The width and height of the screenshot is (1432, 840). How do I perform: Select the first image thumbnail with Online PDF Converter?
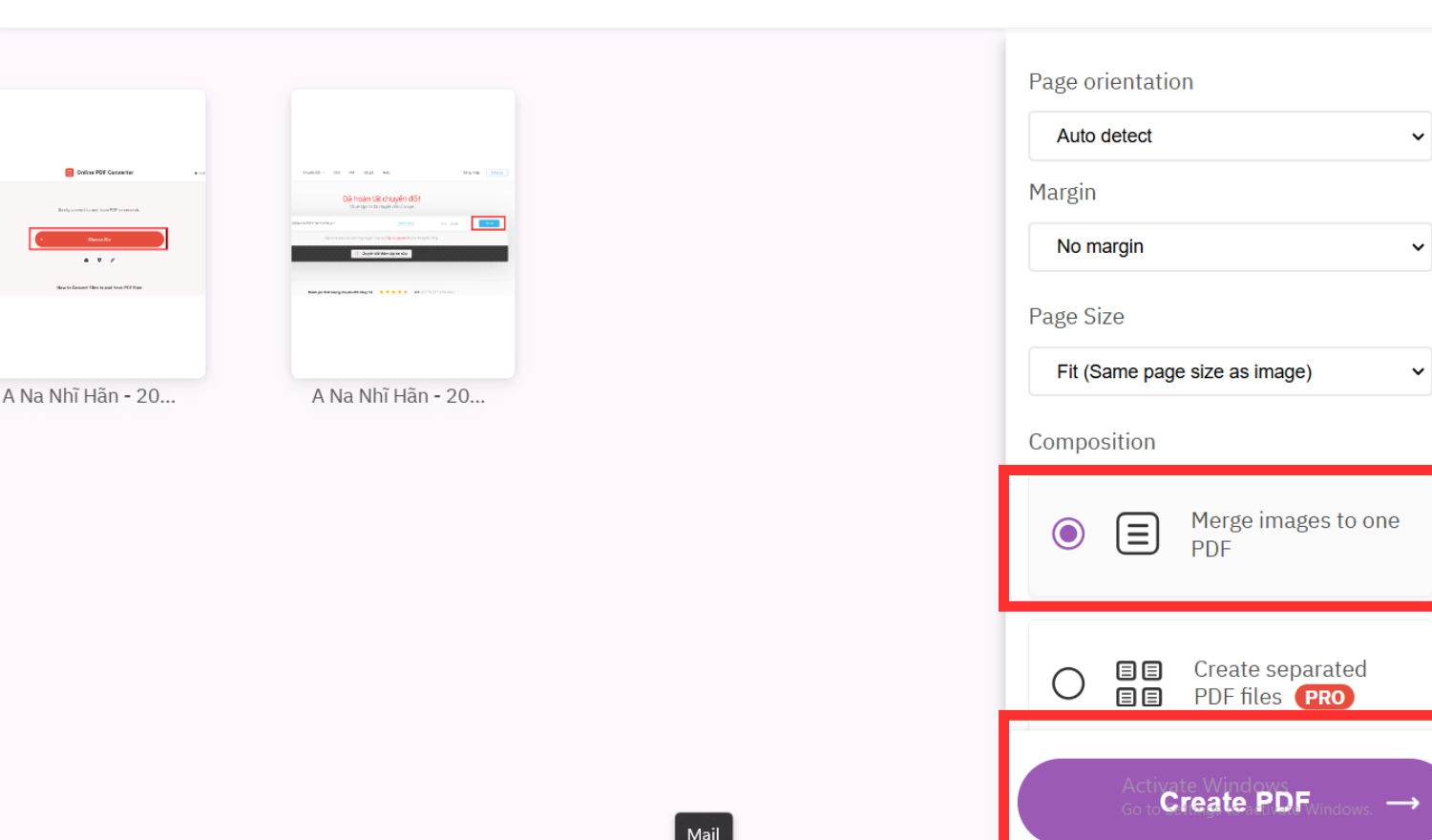(x=102, y=234)
